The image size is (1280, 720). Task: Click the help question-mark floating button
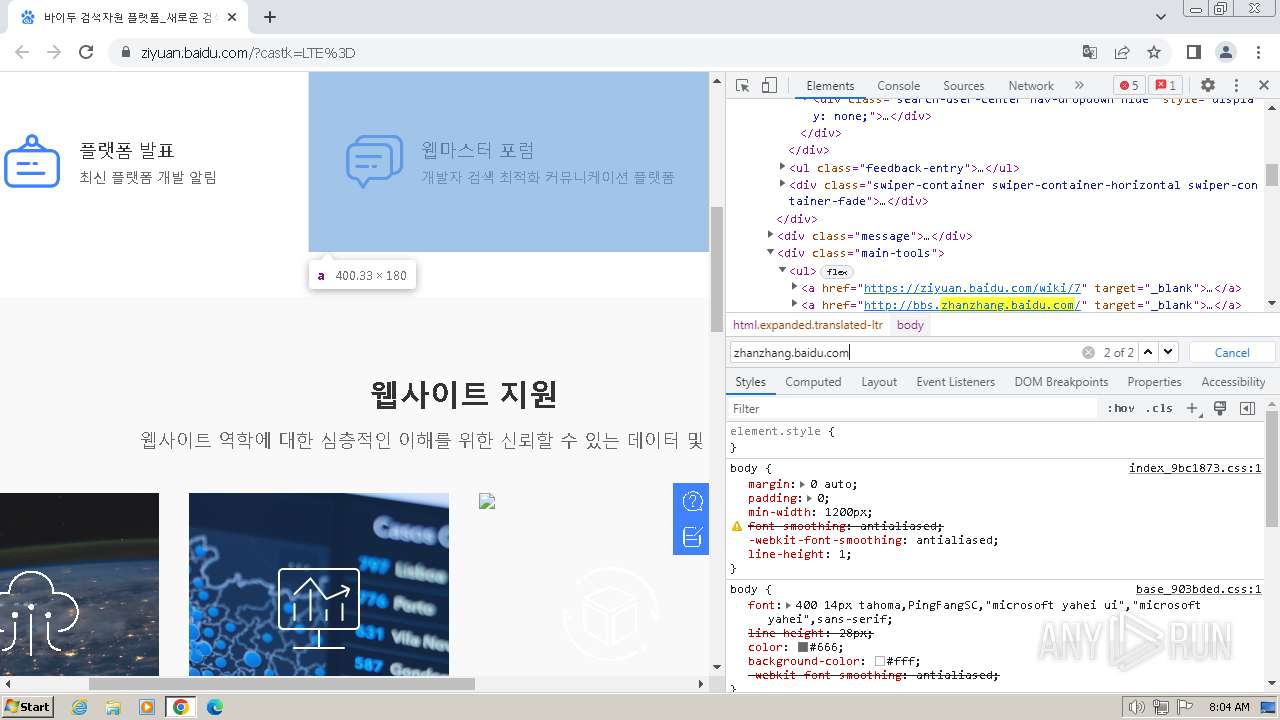(692, 501)
